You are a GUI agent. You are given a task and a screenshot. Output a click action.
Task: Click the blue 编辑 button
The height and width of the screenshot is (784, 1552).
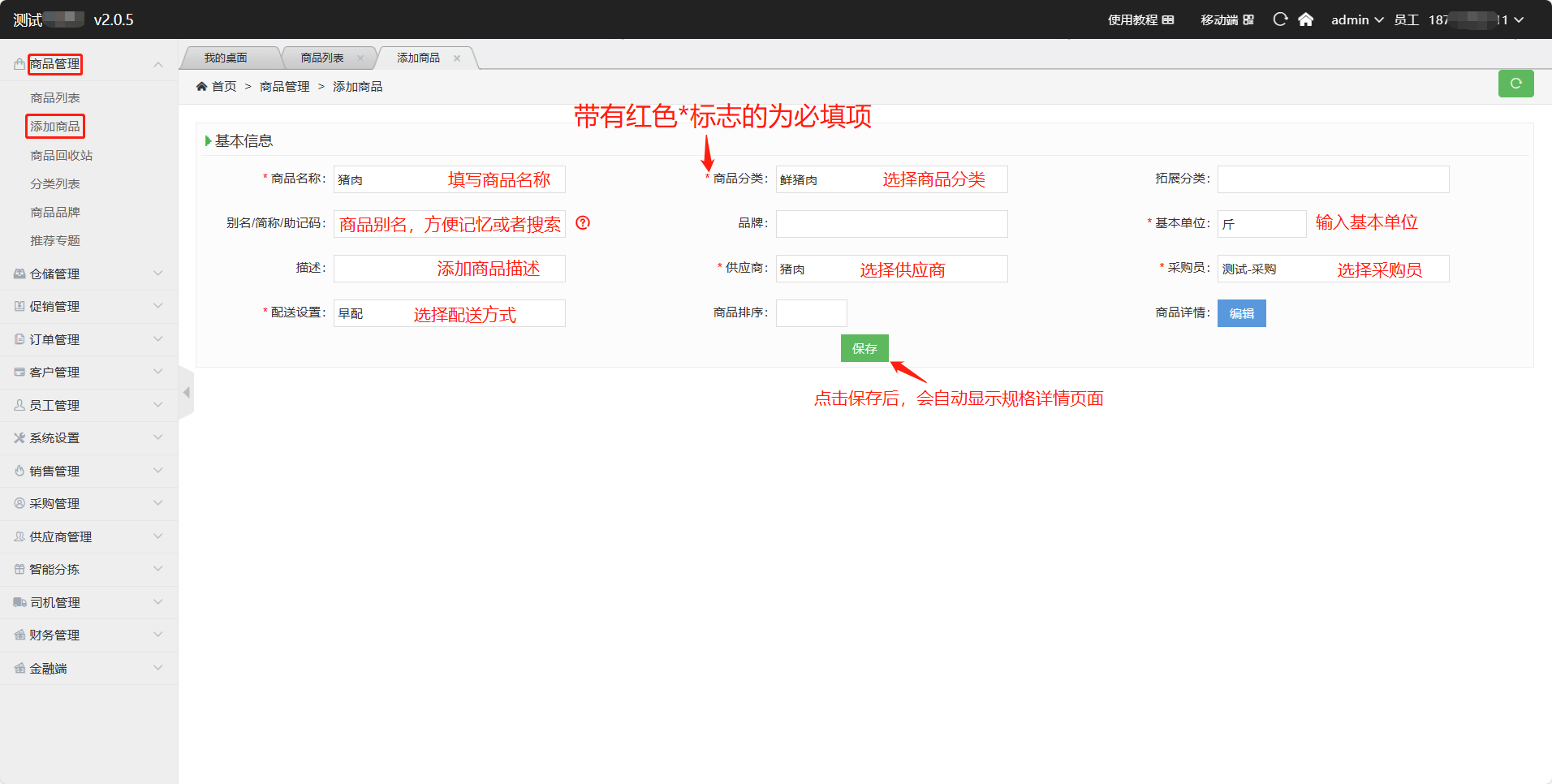coord(1241,314)
